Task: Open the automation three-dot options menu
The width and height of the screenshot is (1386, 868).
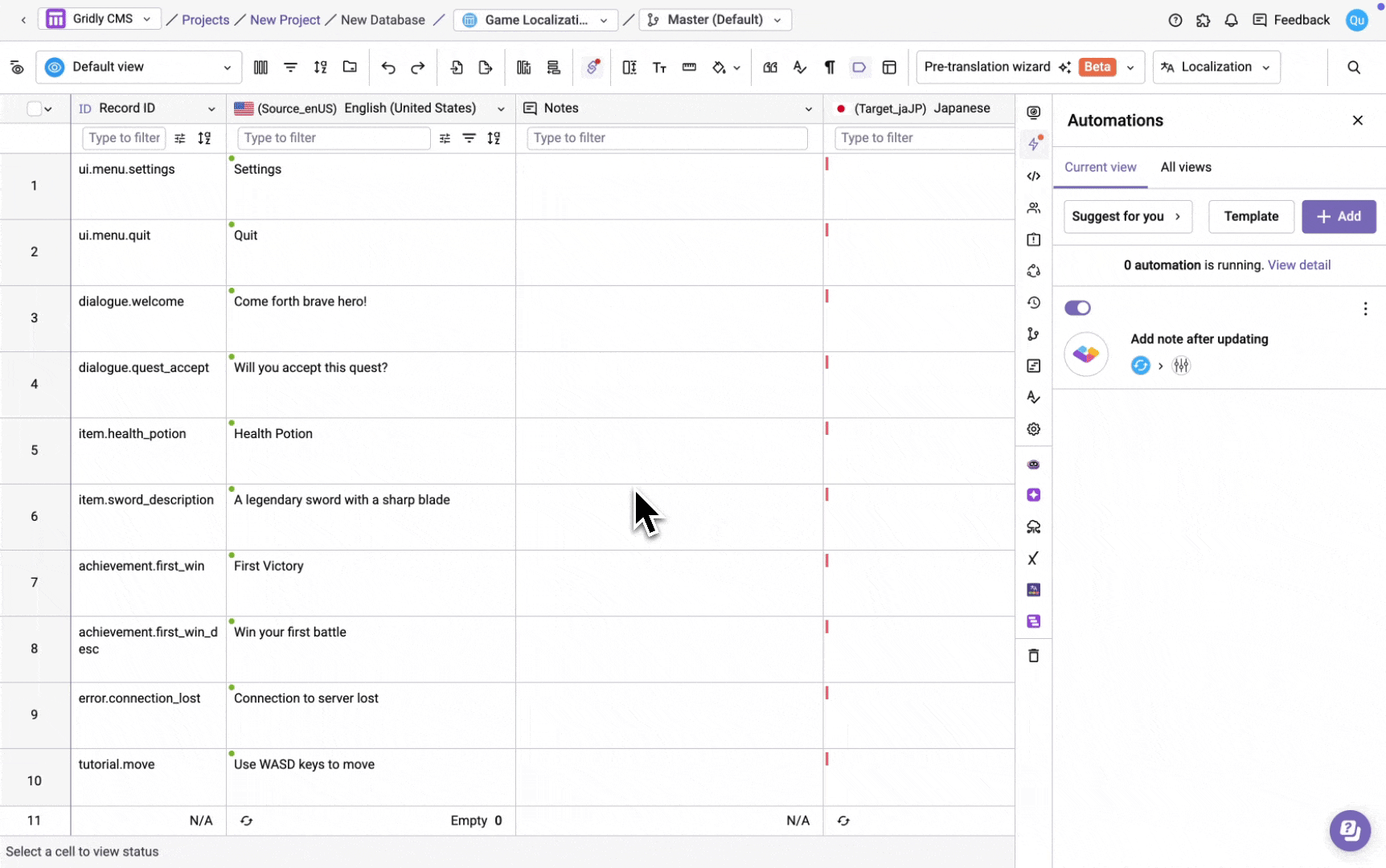Action: pyautogui.click(x=1365, y=309)
